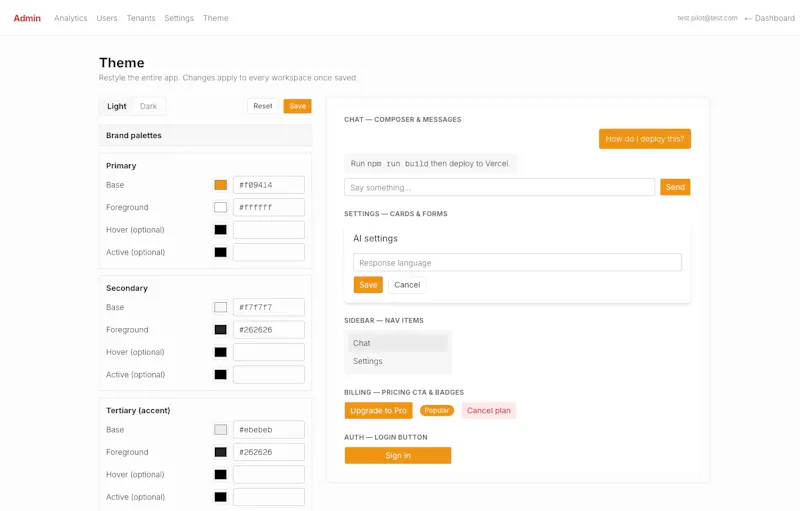Screen dimensions: 800x511
Task: Open Primary Active color swatch
Action: [x=220, y=252]
